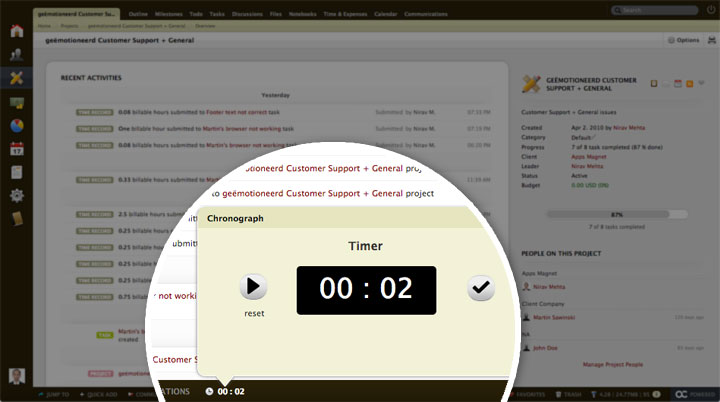Open the document sidebar icon
This screenshot has width=720, height=402.
coord(17,172)
